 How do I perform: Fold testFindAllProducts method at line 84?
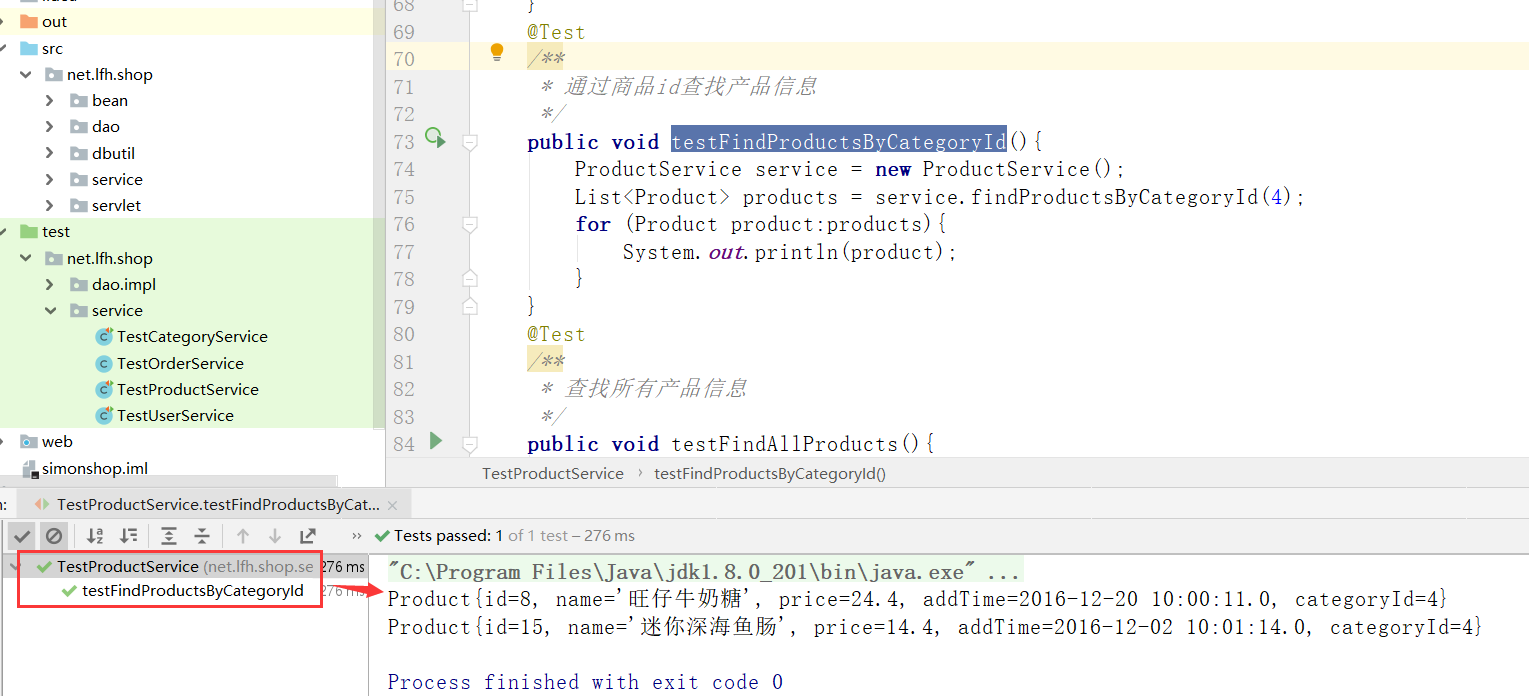pyautogui.click(x=470, y=445)
